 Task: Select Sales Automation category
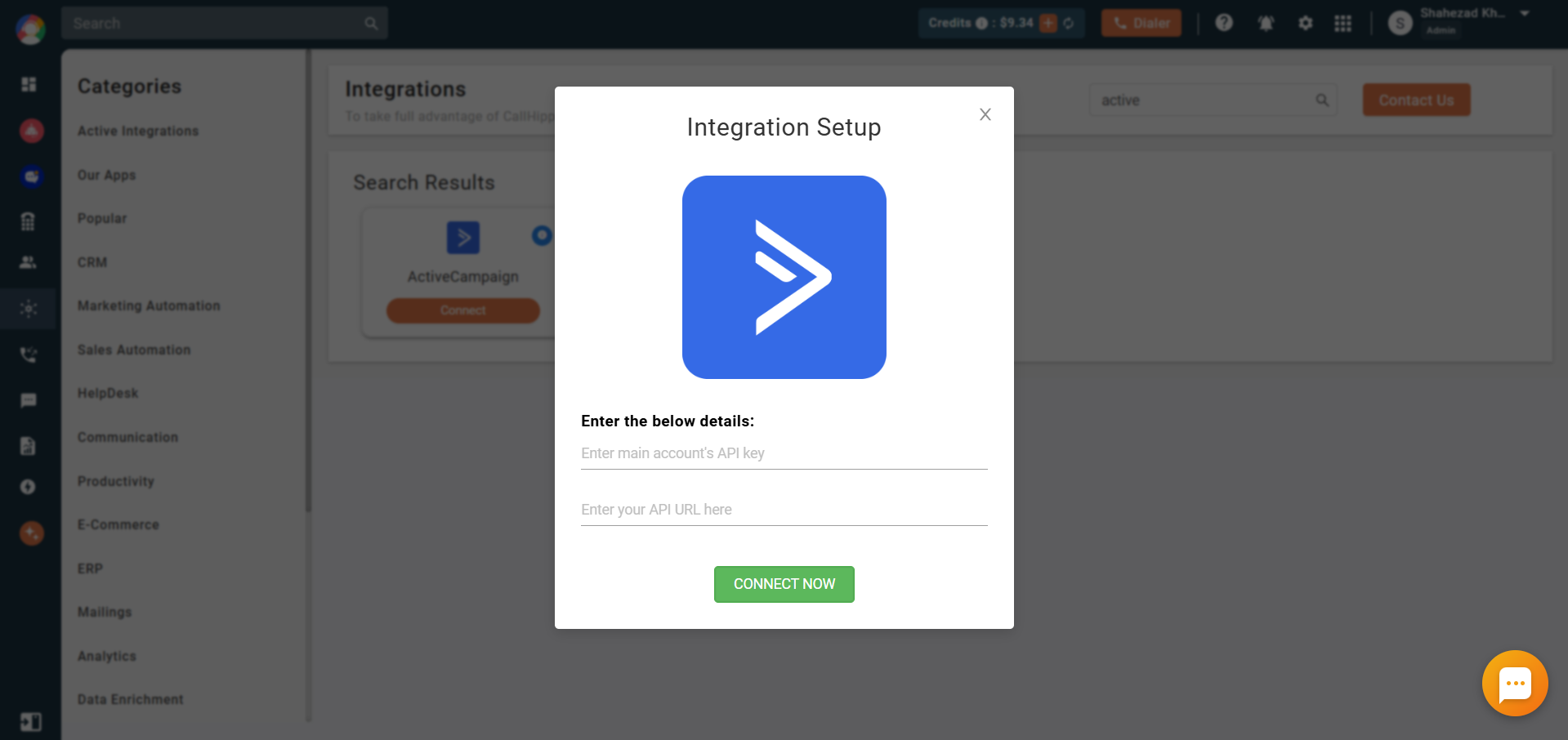tap(134, 350)
